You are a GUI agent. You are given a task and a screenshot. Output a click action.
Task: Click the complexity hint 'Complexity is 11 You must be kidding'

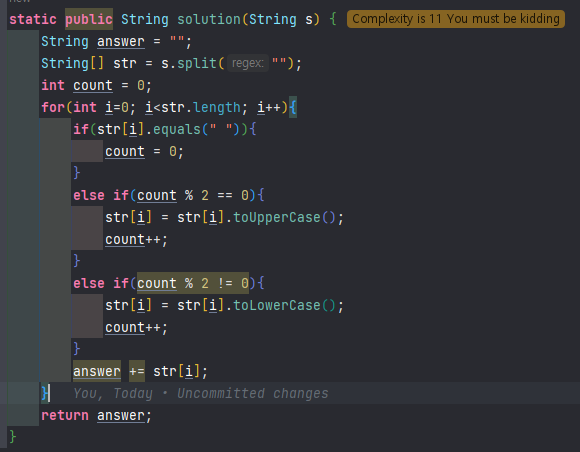pos(456,19)
